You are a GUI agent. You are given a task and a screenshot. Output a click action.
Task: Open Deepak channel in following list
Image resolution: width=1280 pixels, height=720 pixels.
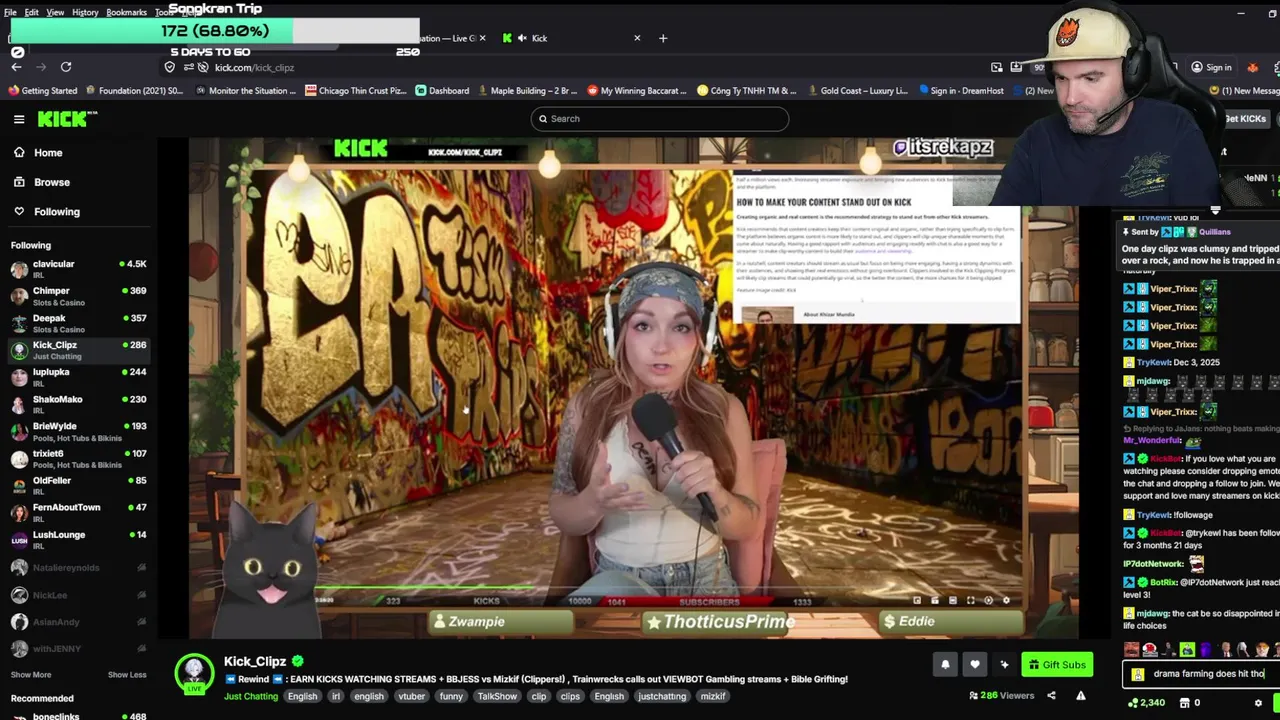point(78,323)
